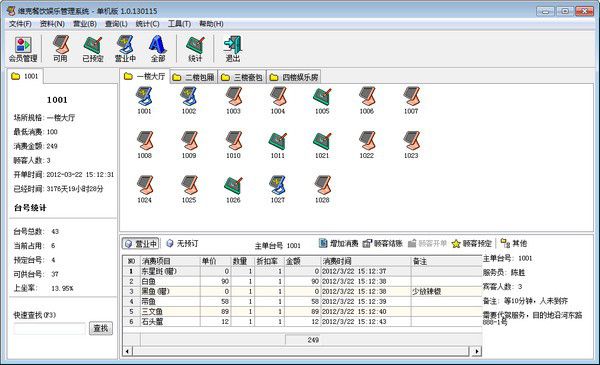Select order row 4 带鱼

(302, 301)
